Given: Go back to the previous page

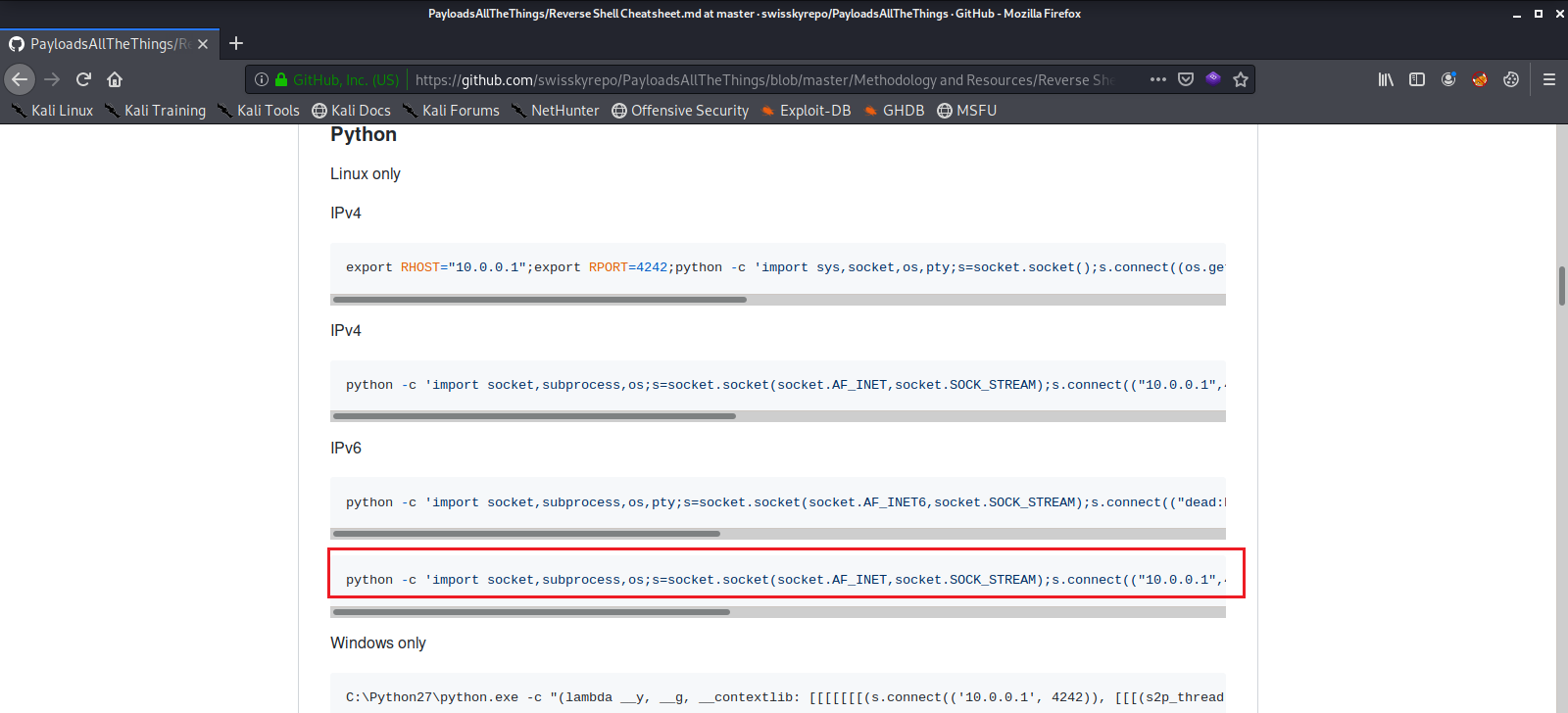Looking at the screenshot, I should point(20,79).
